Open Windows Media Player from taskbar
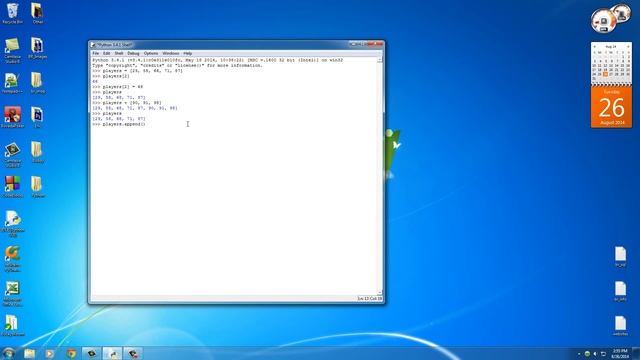Image resolution: width=640 pixels, height=360 pixels. click(x=50, y=353)
